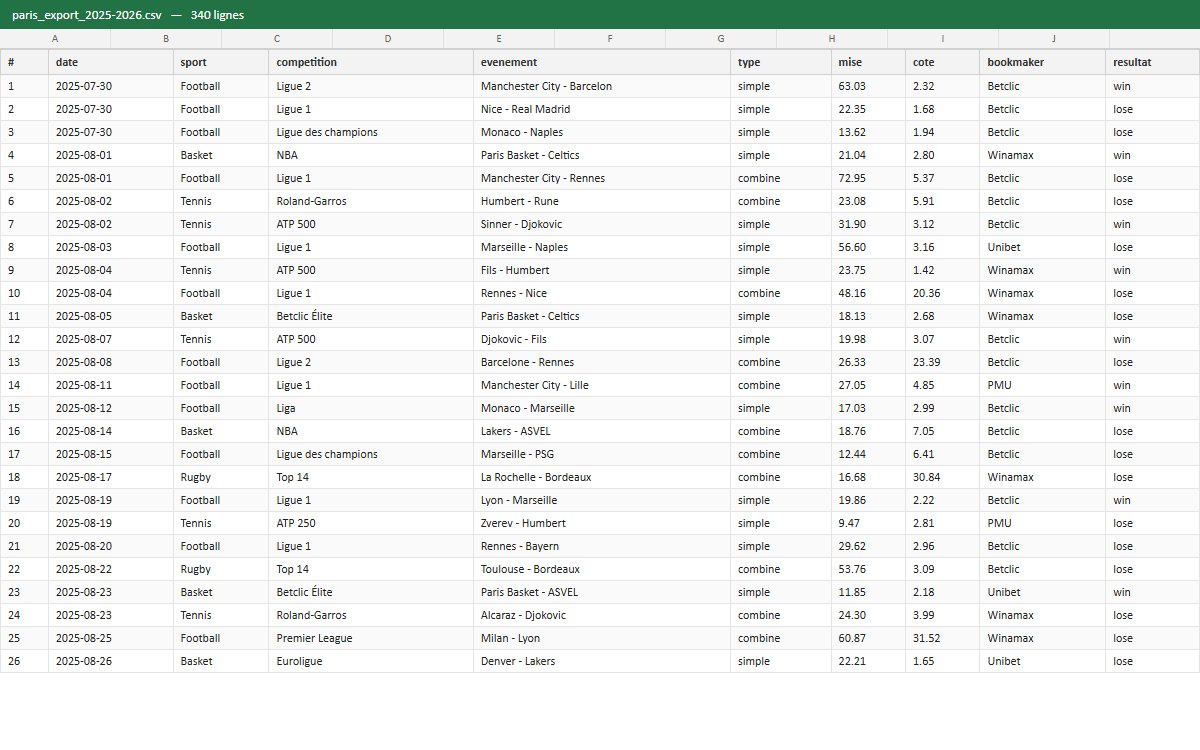Select column J letter header
The width and height of the screenshot is (1200, 750).
point(1054,39)
